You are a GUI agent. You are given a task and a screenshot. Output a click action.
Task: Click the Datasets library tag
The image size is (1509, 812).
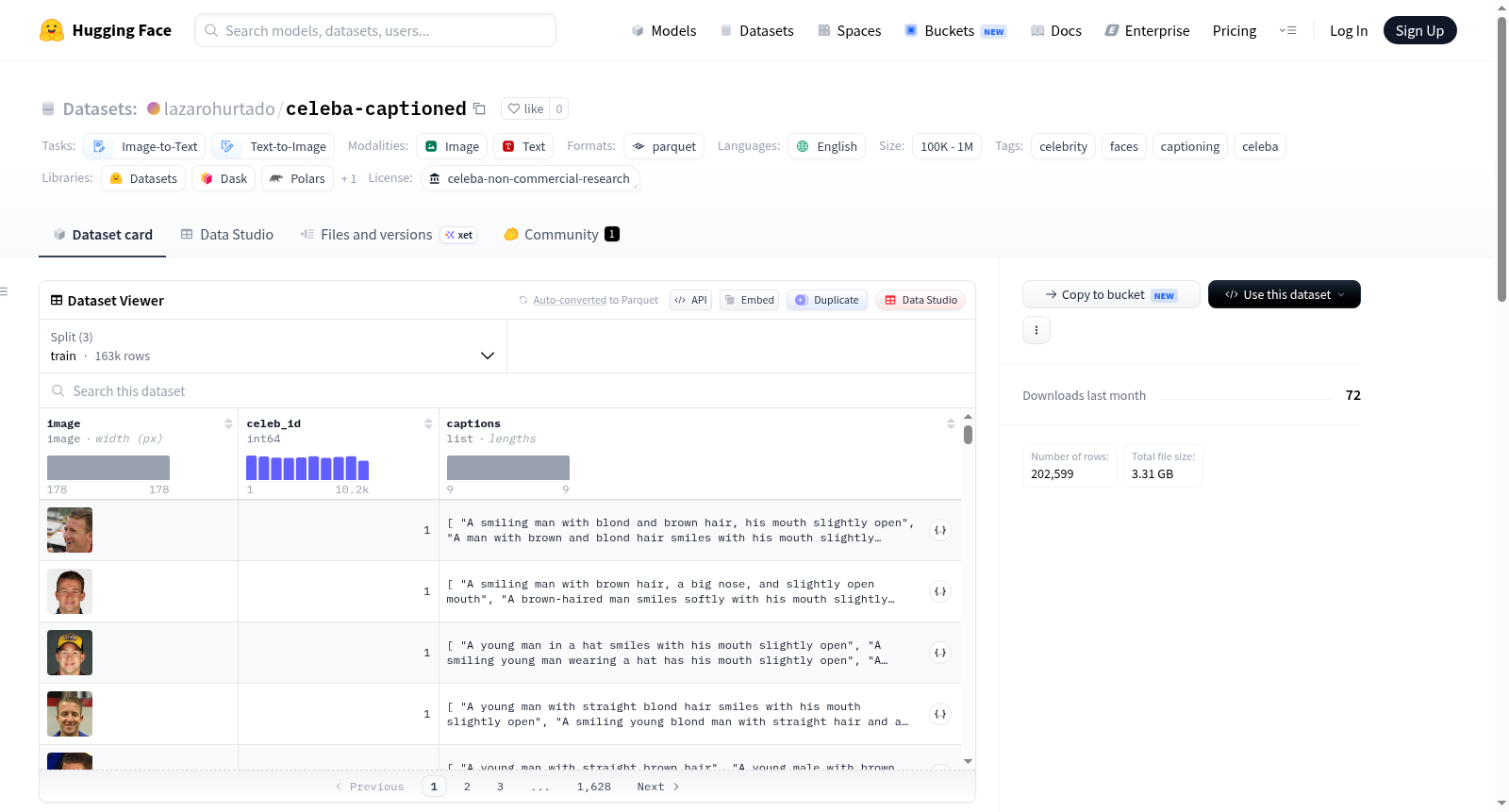pos(143,178)
